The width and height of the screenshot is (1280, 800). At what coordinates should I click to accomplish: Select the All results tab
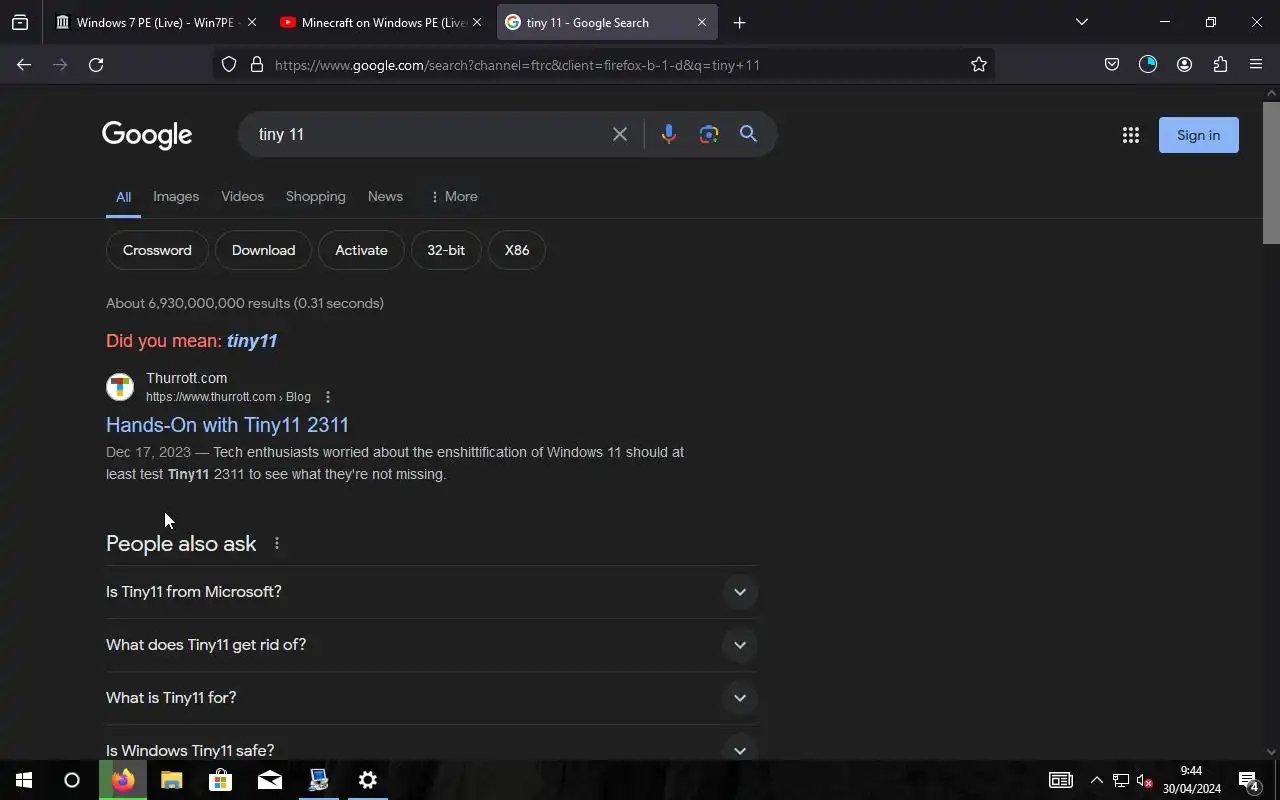point(123,197)
